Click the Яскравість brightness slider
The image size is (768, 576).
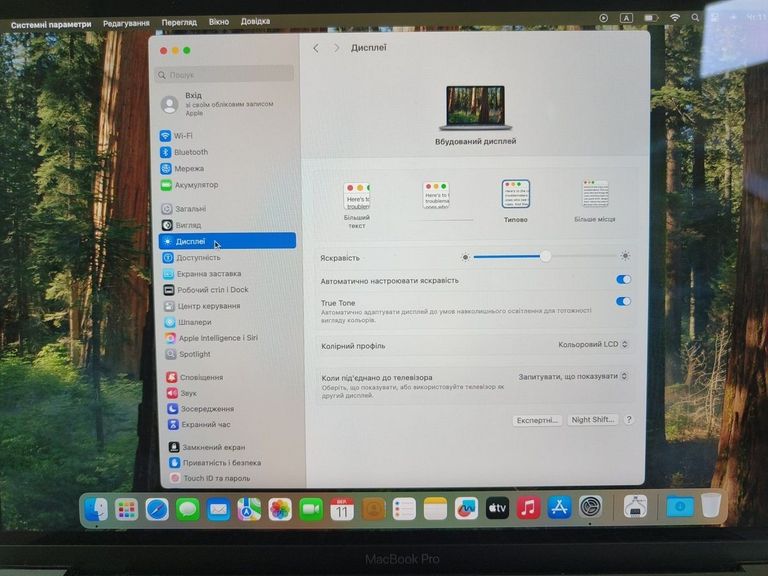[545, 256]
